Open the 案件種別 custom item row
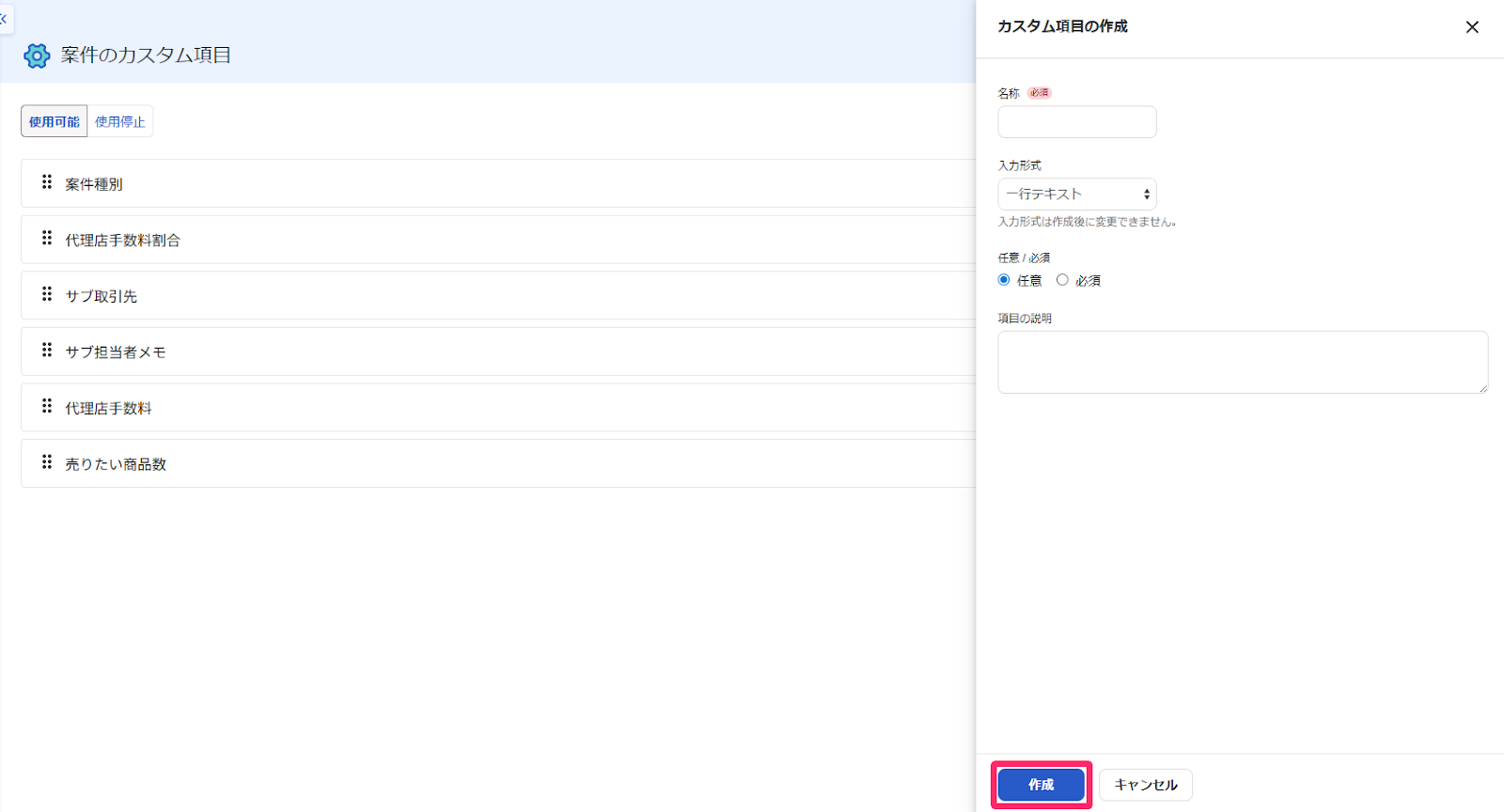1504x812 pixels. tap(498, 183)
